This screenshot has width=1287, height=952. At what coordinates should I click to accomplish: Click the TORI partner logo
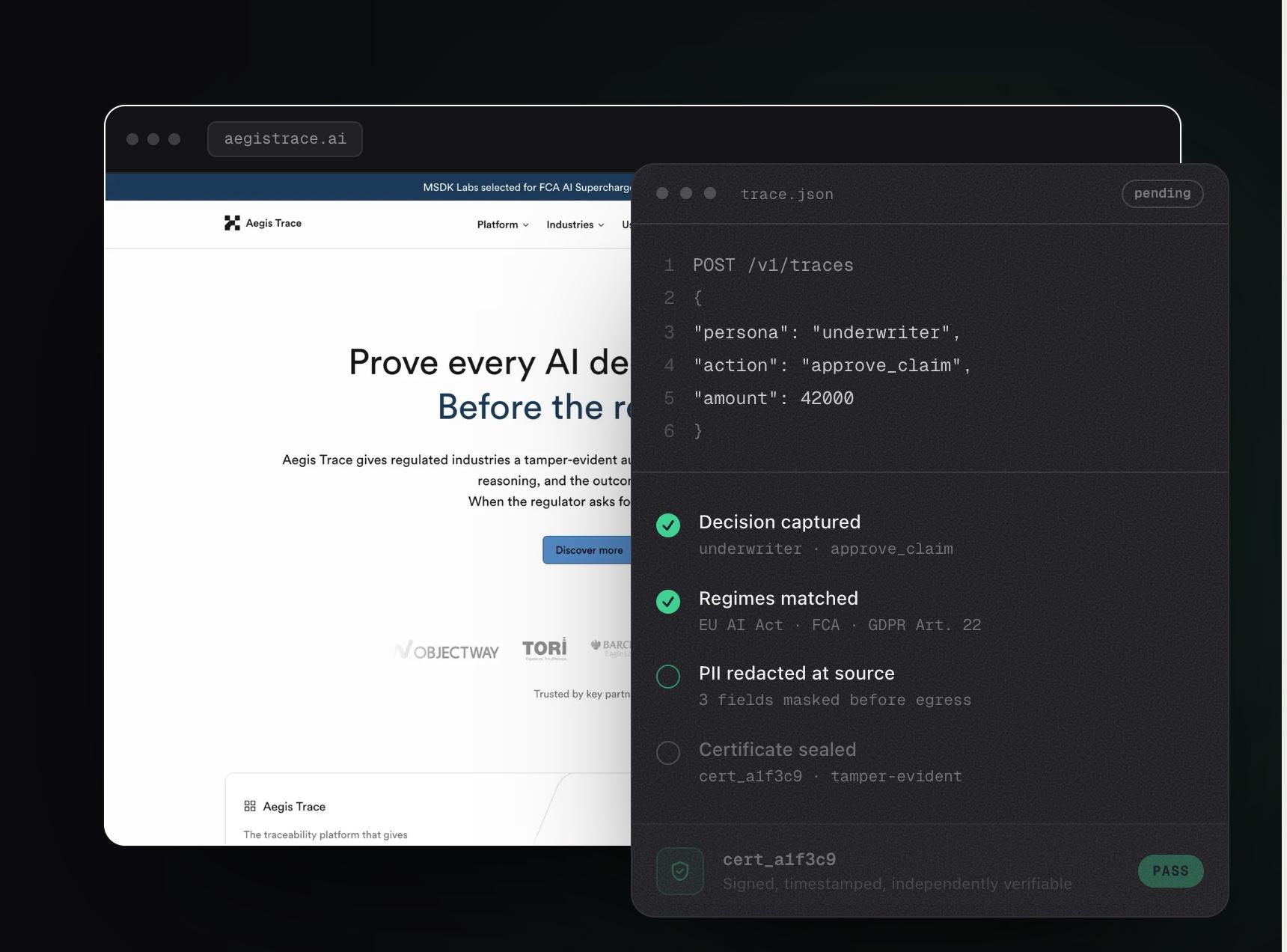(545, 649)
